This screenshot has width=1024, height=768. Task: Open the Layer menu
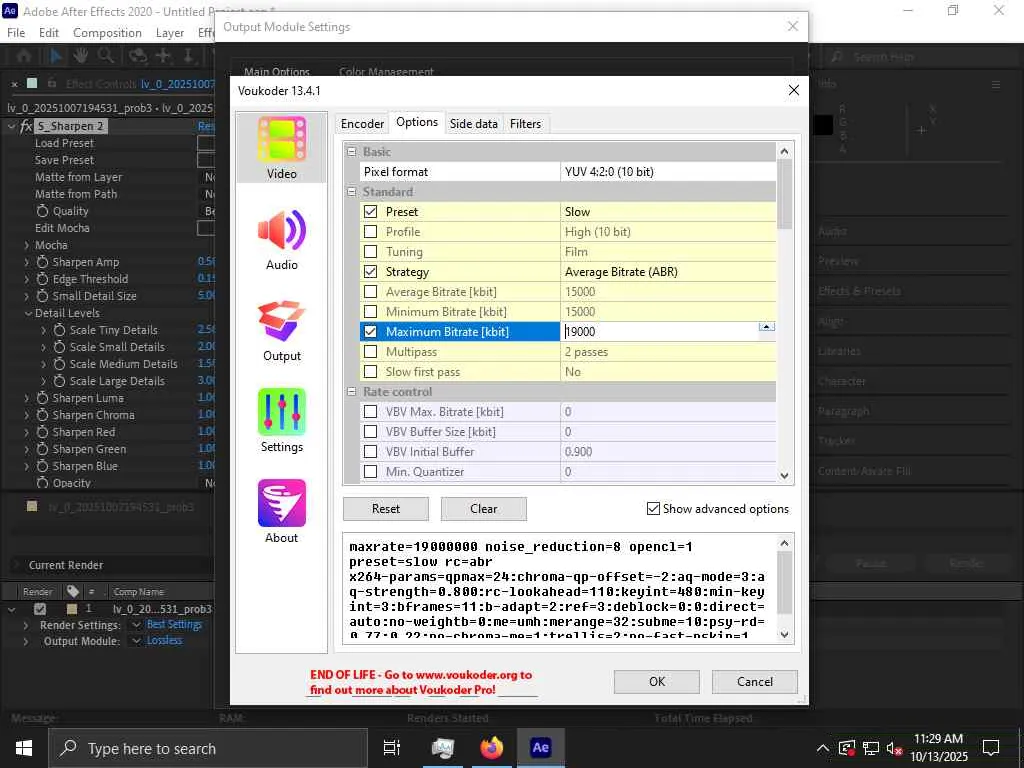point(170,33)
